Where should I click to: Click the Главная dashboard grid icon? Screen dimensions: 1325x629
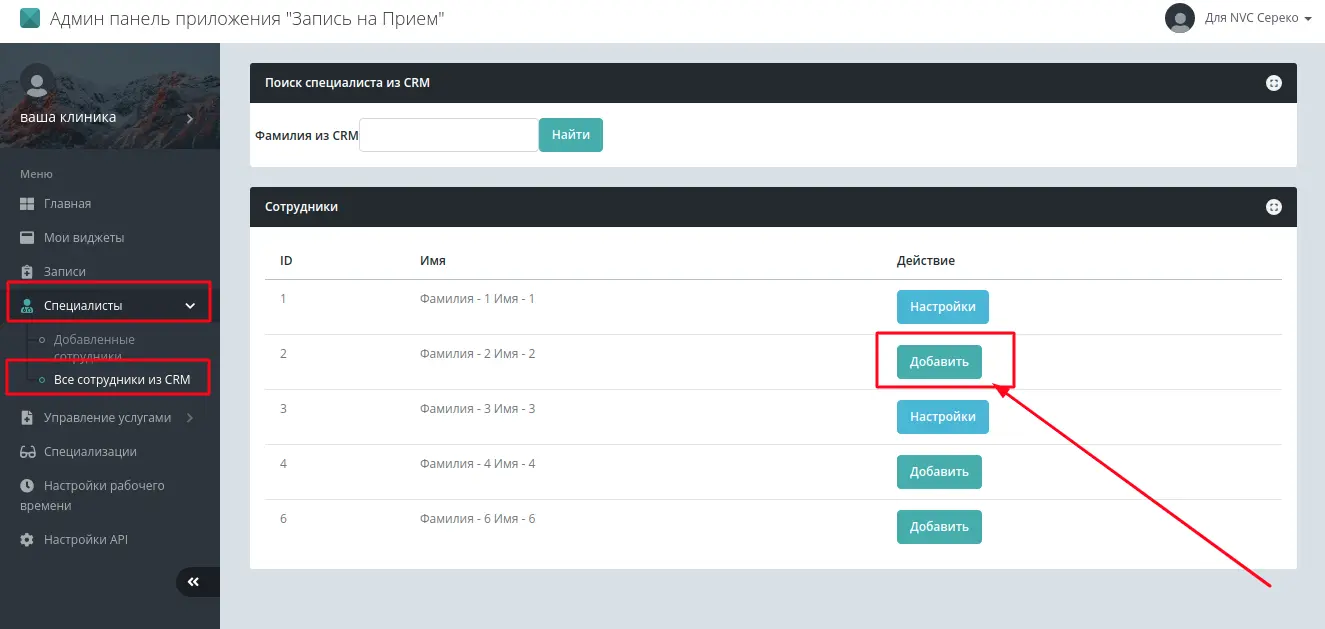[27, 204]
